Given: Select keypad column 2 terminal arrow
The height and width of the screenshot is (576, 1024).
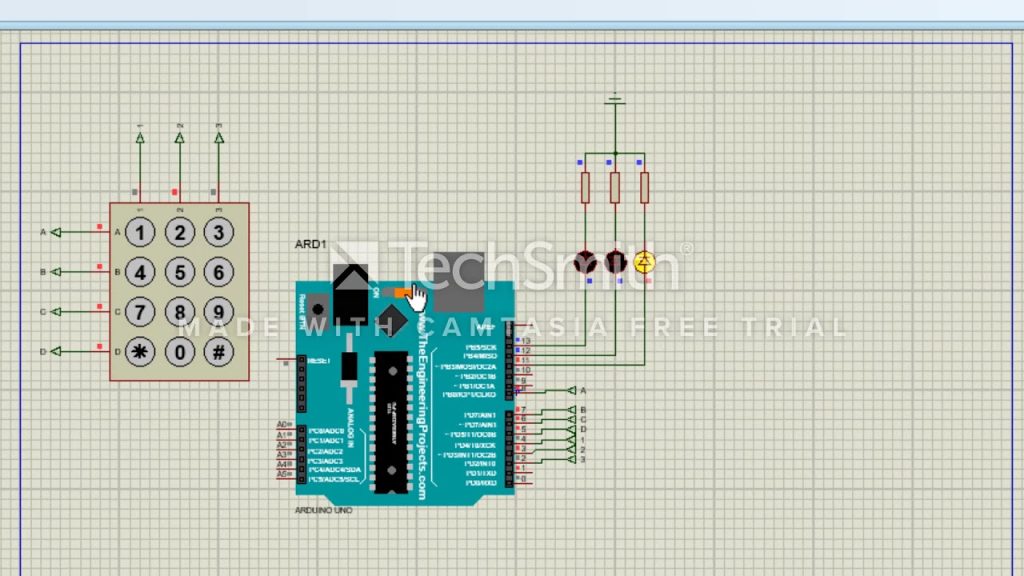Looking at the screenshot, I should point(179,139).
